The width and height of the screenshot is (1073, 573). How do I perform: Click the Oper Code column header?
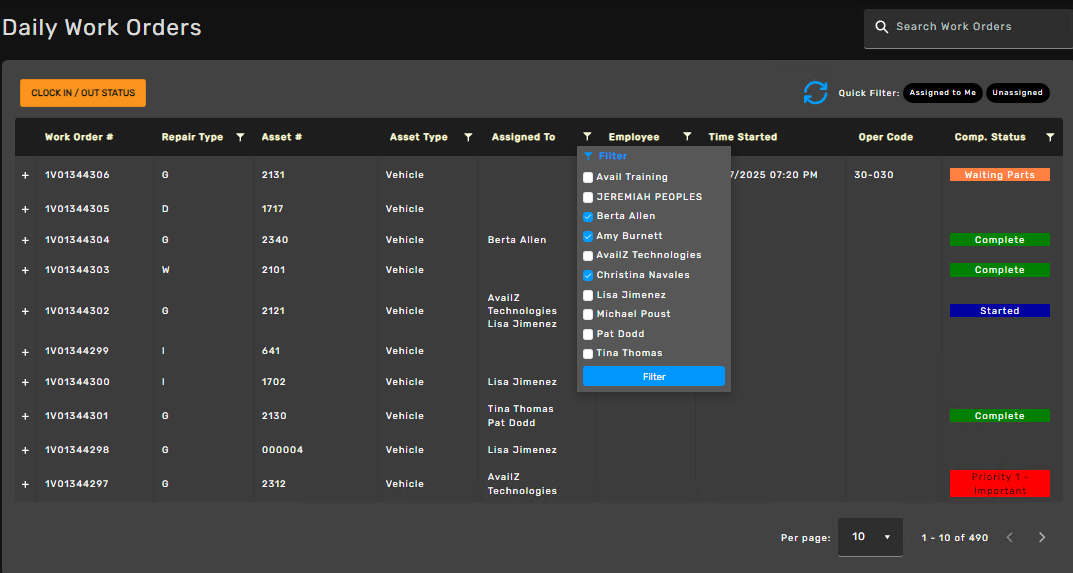tap(885, 137)
